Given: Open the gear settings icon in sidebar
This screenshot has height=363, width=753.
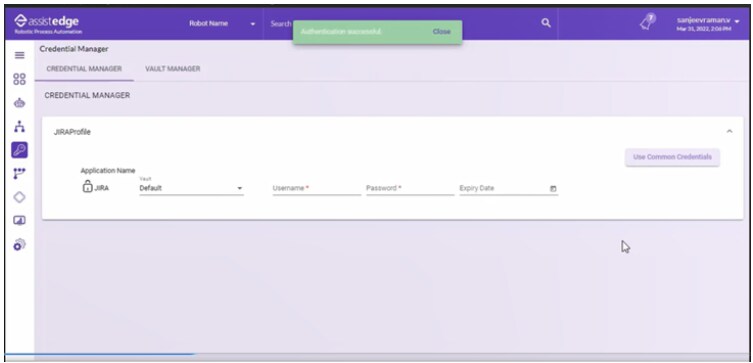Looking at the screenshot, I should 19,244.
